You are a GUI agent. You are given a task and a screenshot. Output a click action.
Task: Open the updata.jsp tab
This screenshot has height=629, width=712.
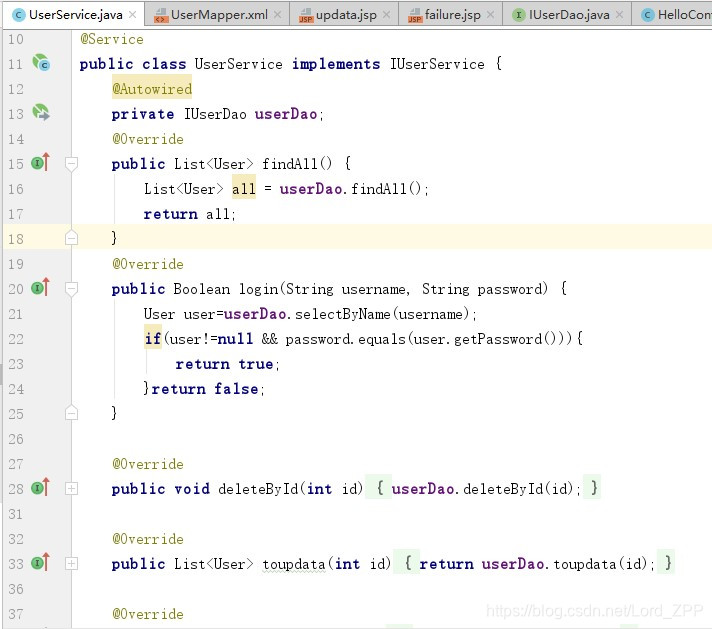tap(344, 15)
